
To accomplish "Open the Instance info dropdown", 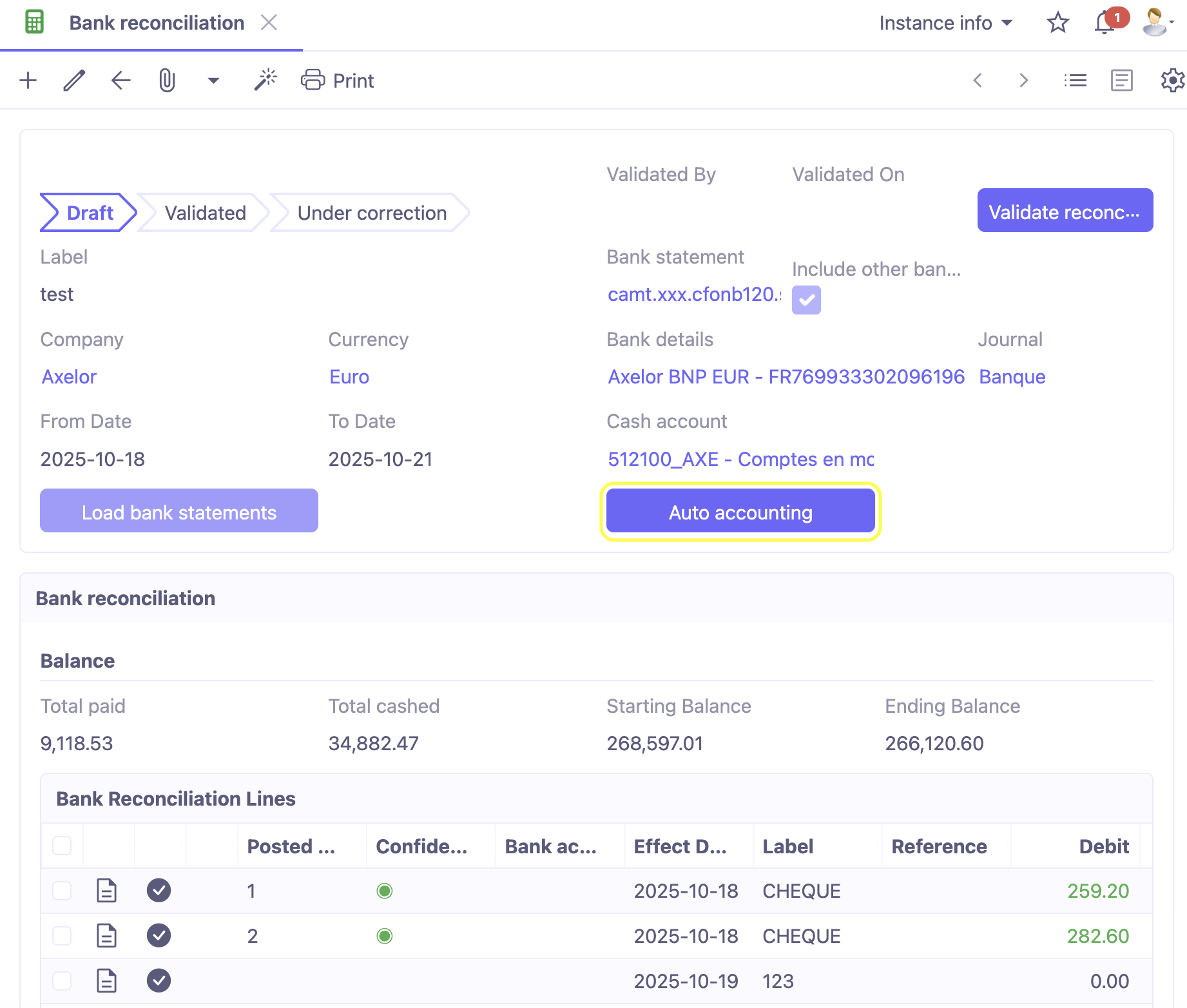I will click(945, 23).
